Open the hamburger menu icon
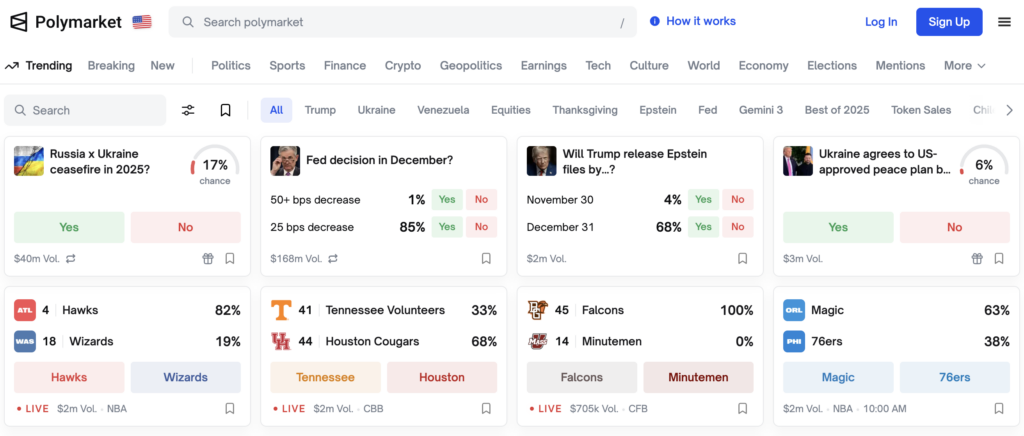This screenshot has height=436, width=1024. (1004, 22)
